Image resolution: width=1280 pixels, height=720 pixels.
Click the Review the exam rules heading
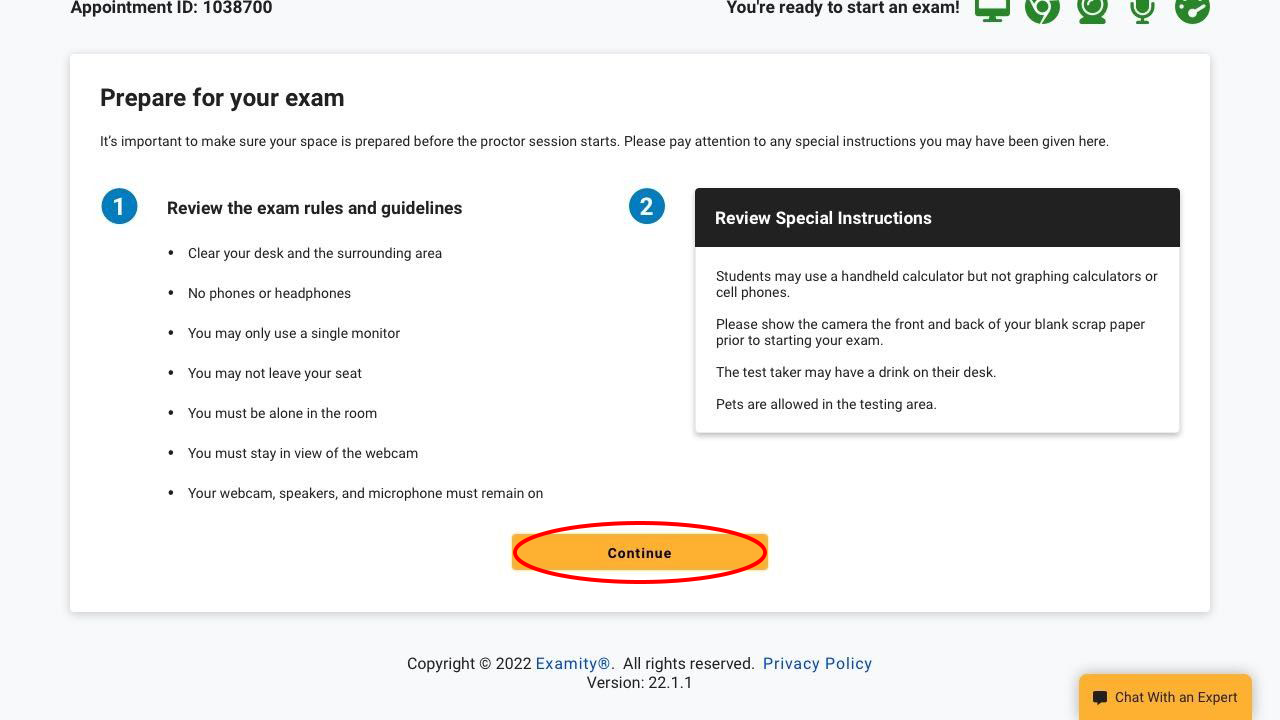pos(314,208)
